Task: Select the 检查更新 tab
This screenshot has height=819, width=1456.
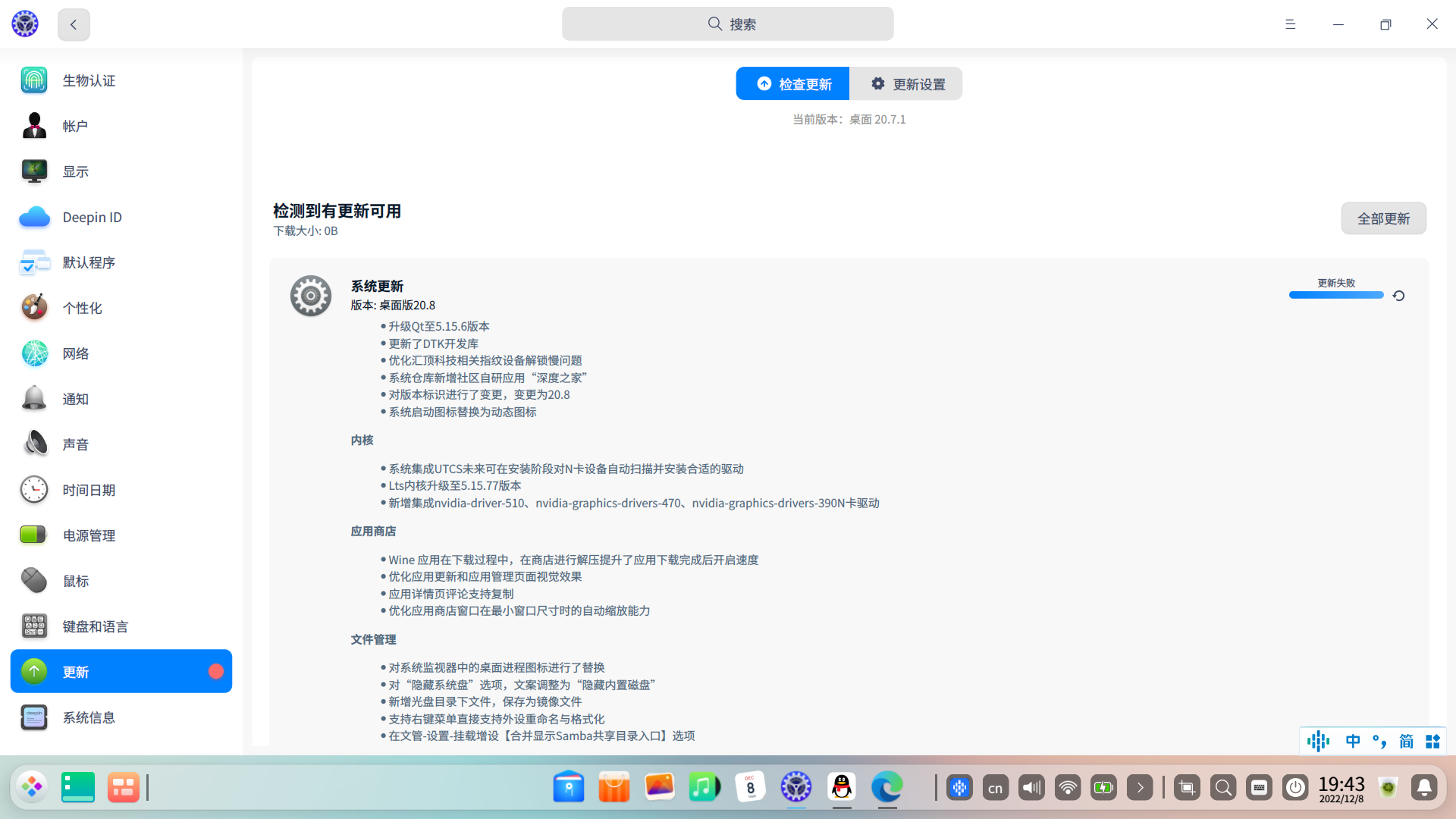Action: click(x=792, y=83)
